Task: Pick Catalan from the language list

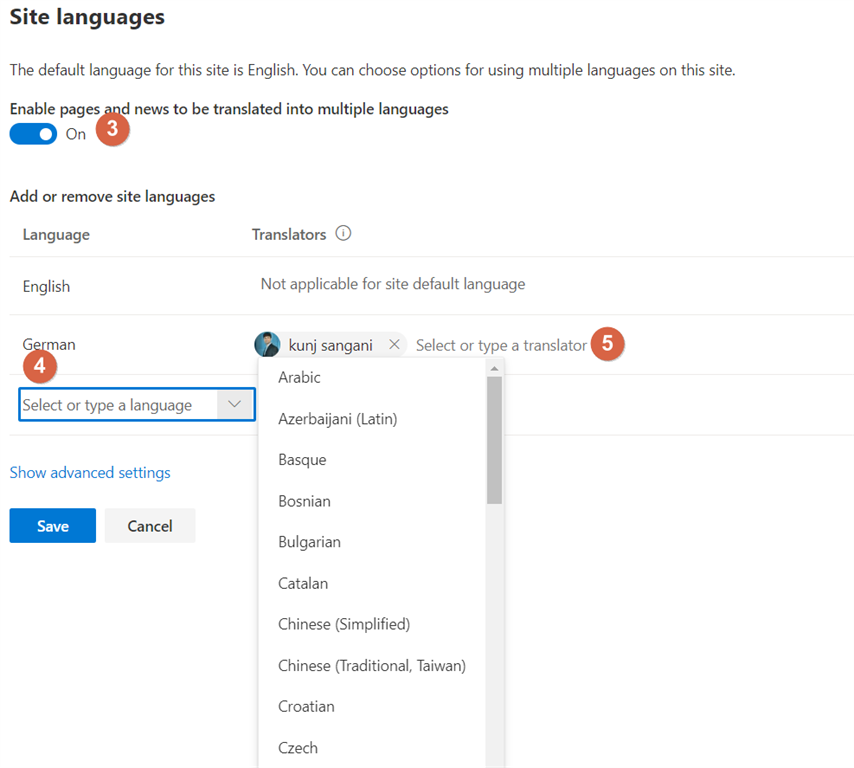Action: [304, 583]
